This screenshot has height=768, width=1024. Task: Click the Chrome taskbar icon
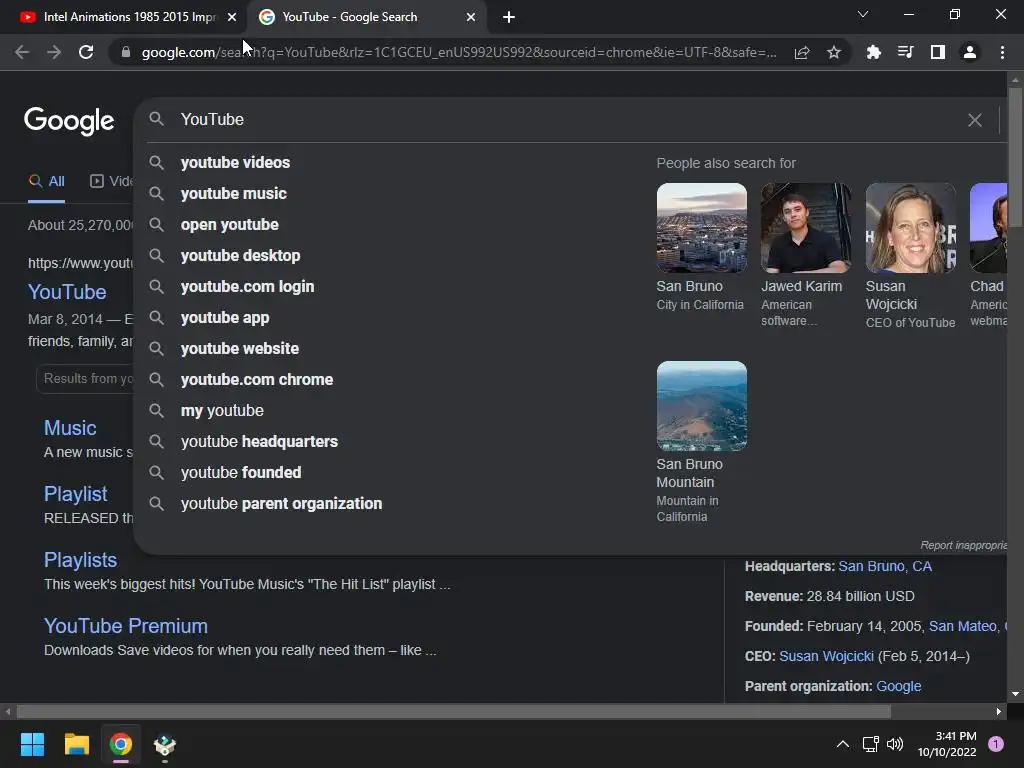[x=121, y=744]
